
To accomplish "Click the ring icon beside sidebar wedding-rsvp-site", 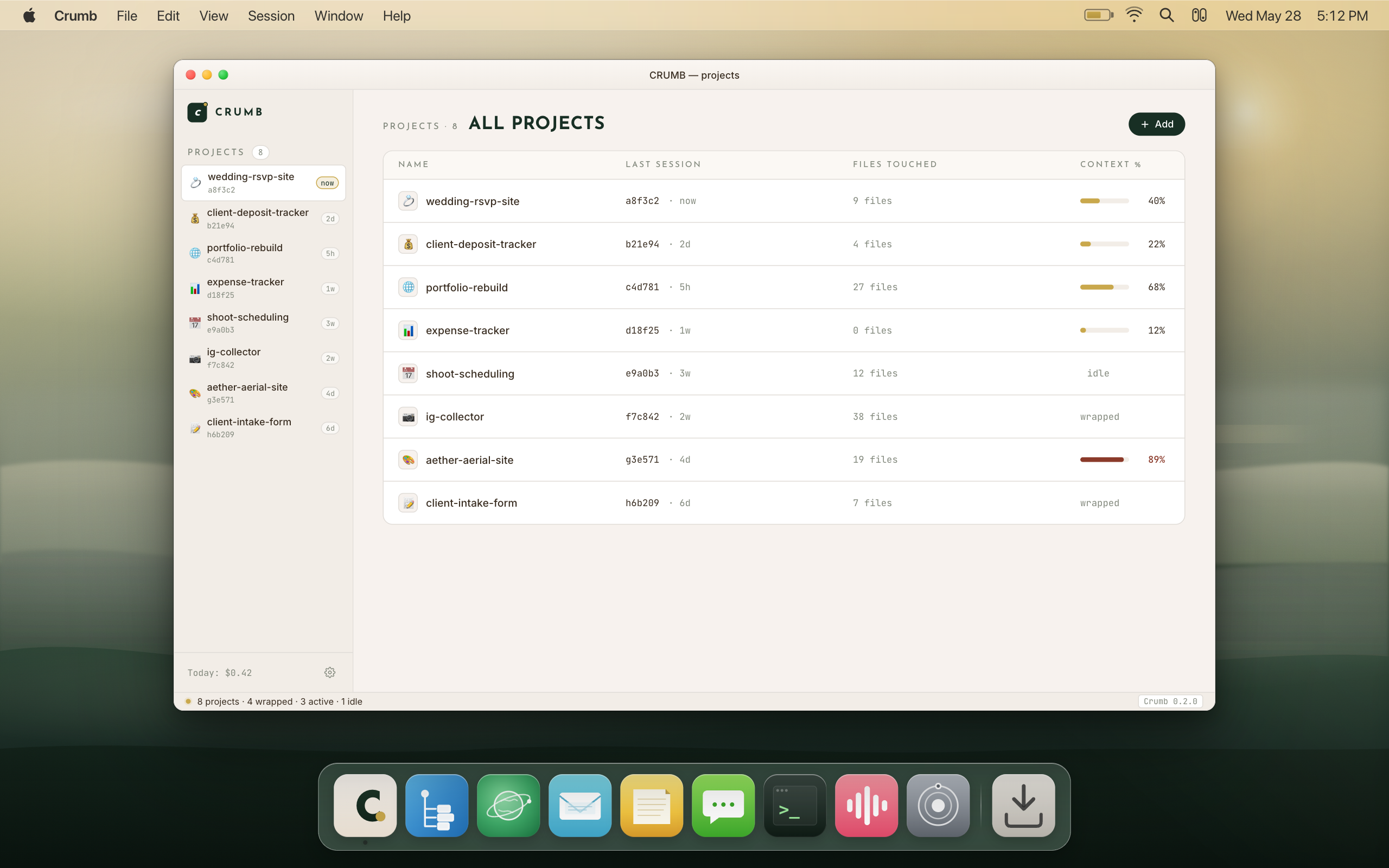I will 196,183.
